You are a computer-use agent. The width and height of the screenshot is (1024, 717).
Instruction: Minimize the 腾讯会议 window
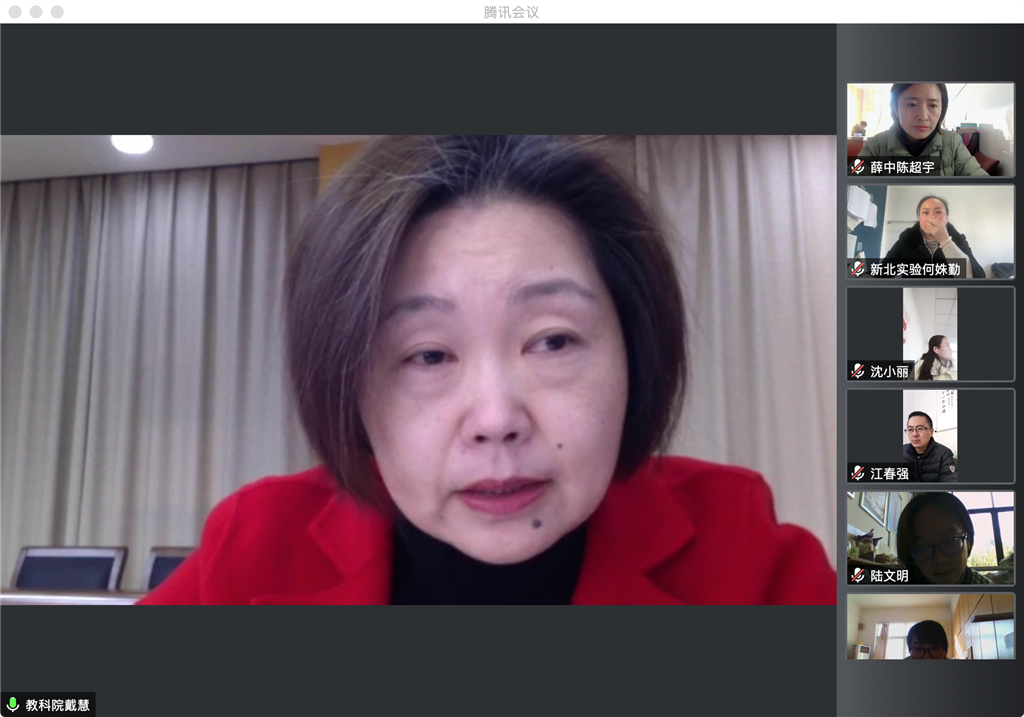(x=36, y=12)
